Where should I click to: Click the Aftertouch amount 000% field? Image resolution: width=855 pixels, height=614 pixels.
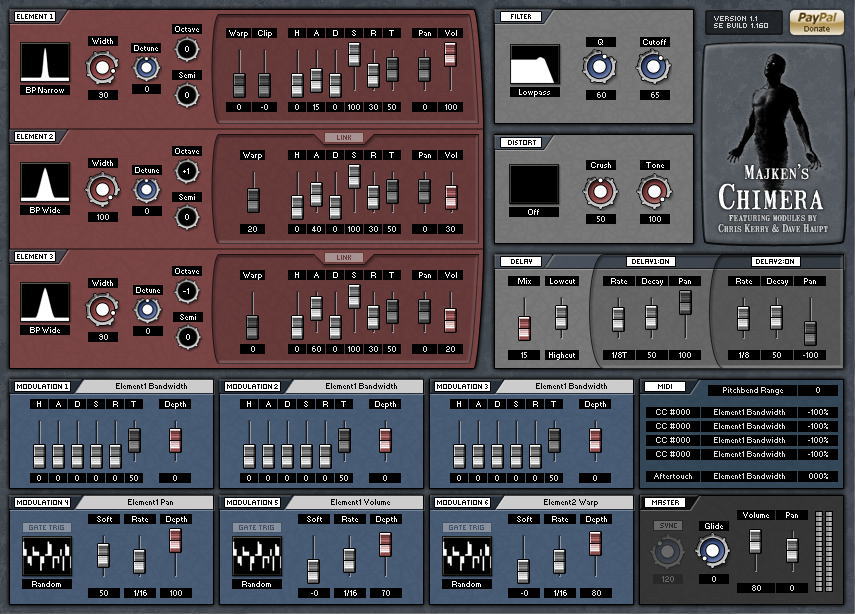818,476
